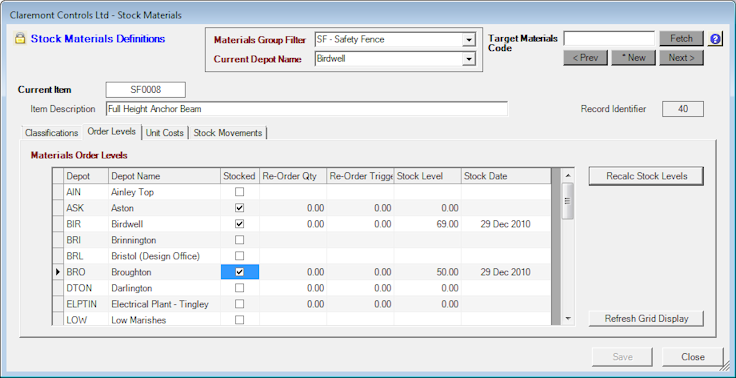Click Refresh Grid Display button
The height and width of the screenshot is (378, 736).
pos(646,318)
